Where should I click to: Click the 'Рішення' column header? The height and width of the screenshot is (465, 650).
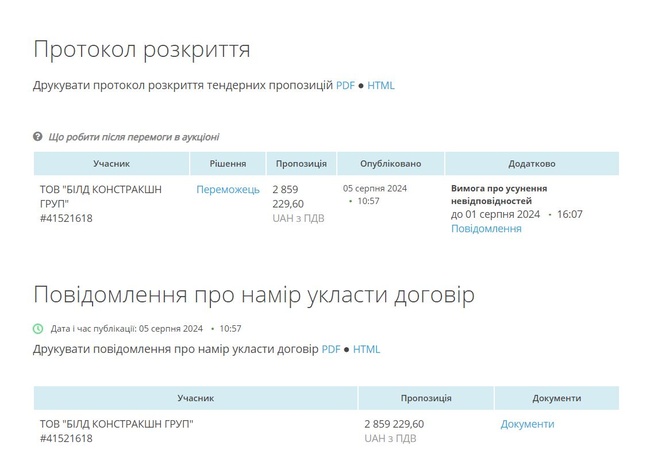tap(228, 164)
